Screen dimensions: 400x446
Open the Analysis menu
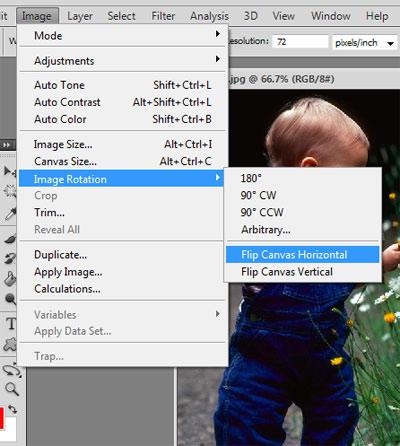click(x=209, y=16)
